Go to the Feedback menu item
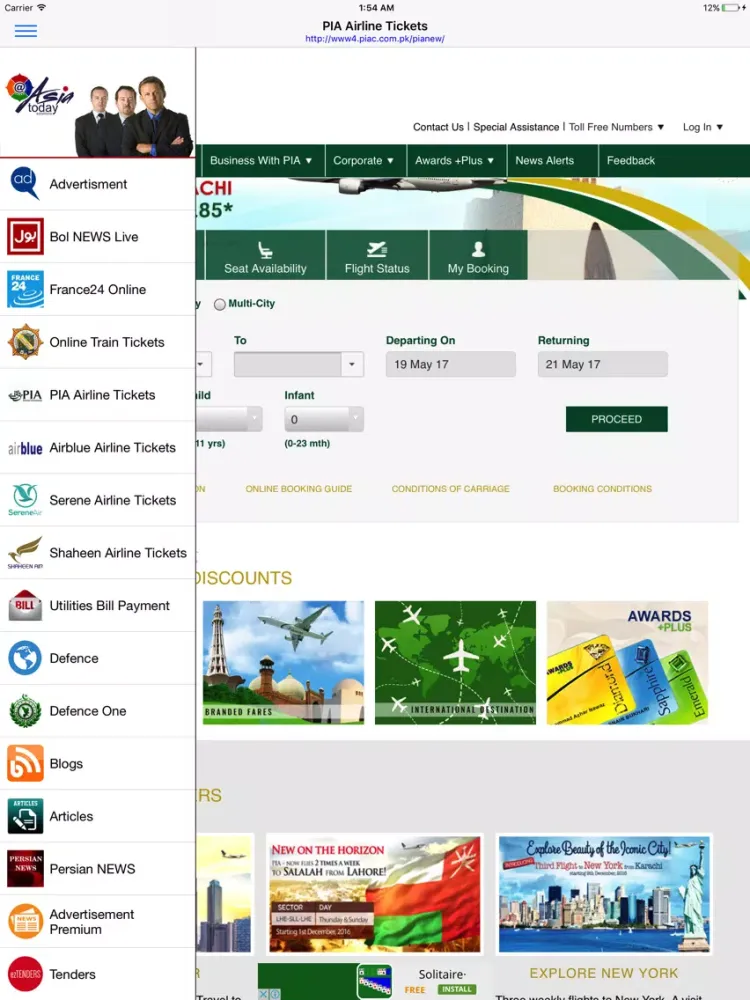This screenshot has width=750, height=1000. point(631,161)
